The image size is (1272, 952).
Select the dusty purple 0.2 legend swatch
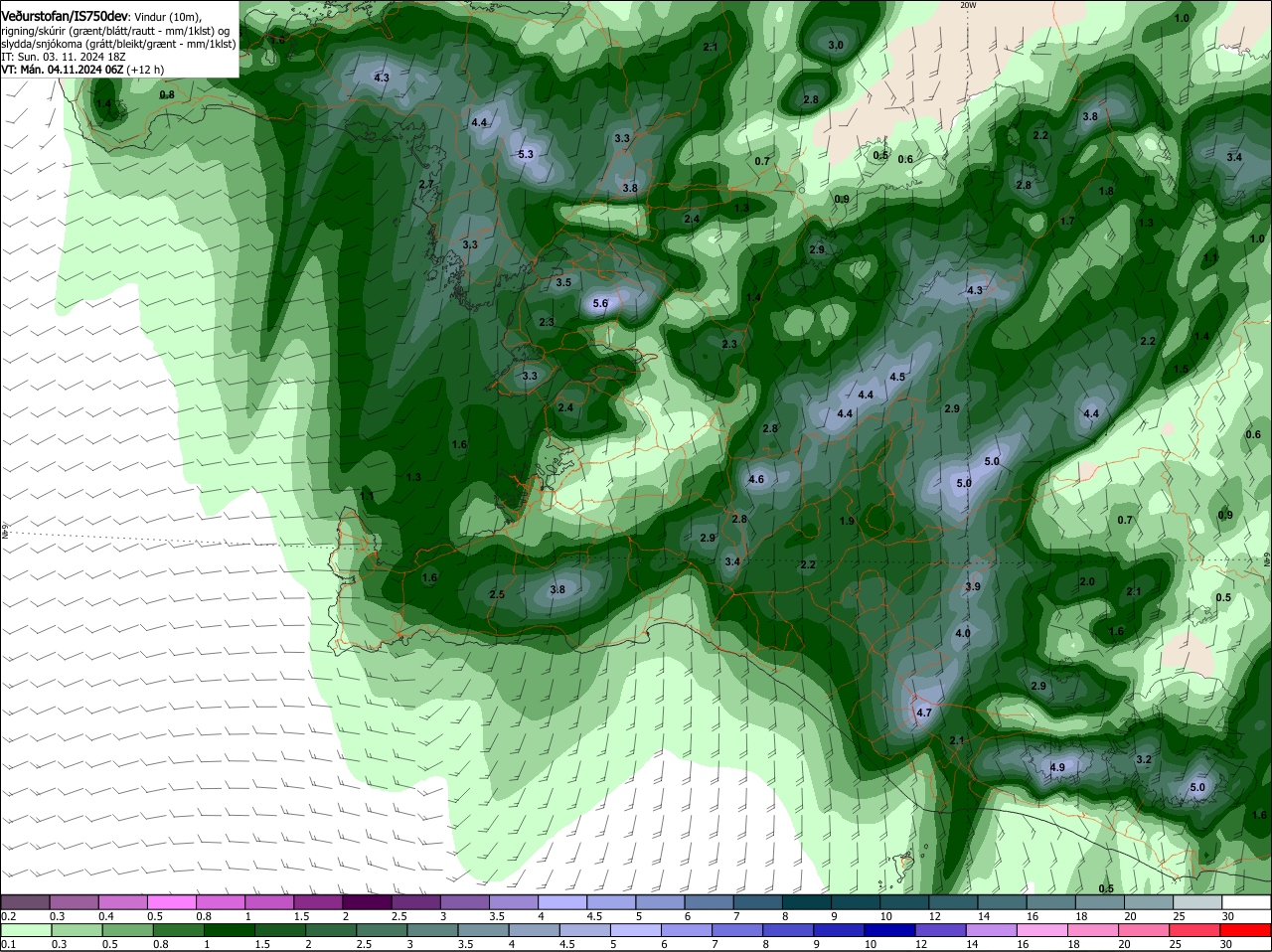coord(25,901)
